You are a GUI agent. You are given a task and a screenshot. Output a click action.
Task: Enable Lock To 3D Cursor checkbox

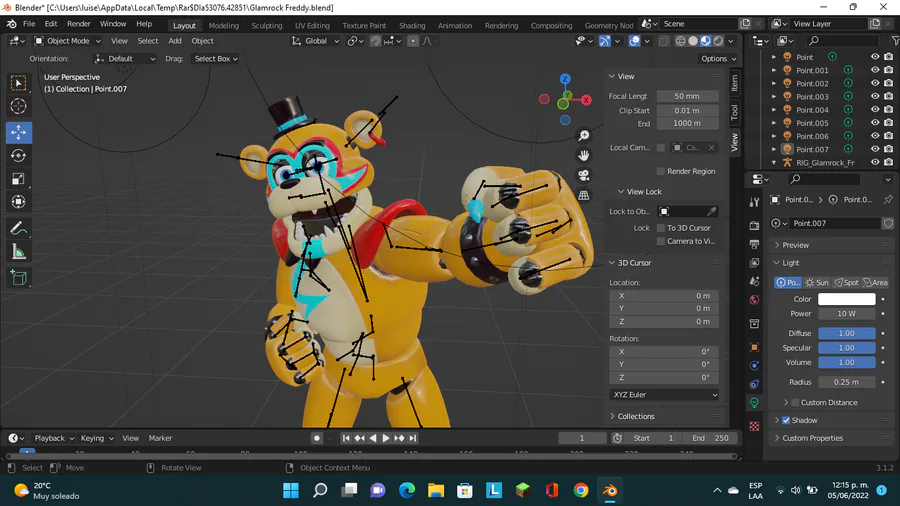[661, 228]
